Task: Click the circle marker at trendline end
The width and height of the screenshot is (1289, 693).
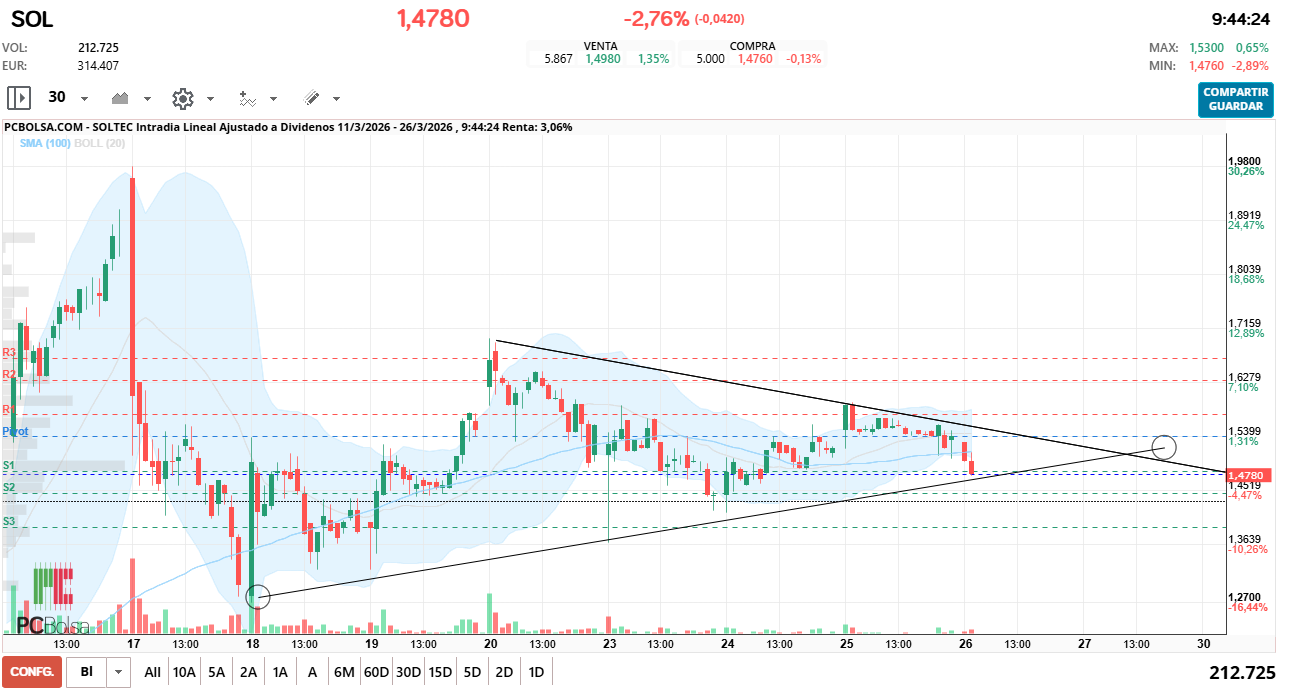Action: pyautogui.click(x=1164, y=446)
